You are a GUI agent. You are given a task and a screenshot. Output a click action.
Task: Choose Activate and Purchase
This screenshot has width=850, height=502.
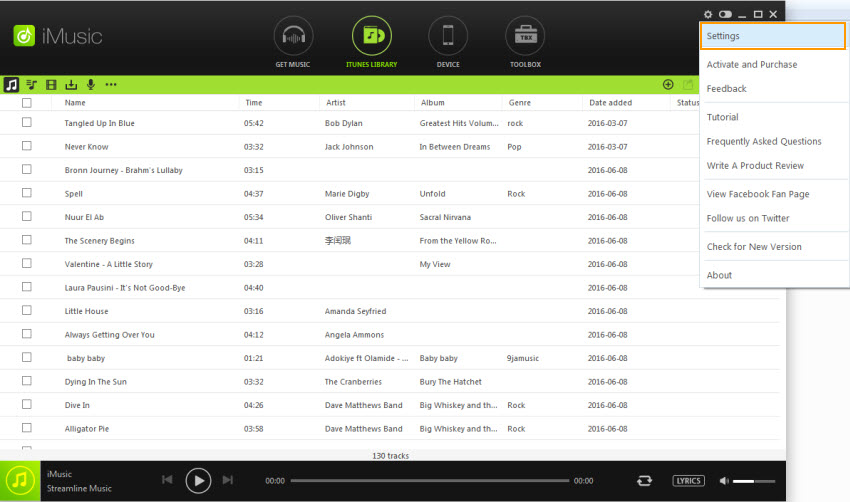click(752, 65)
